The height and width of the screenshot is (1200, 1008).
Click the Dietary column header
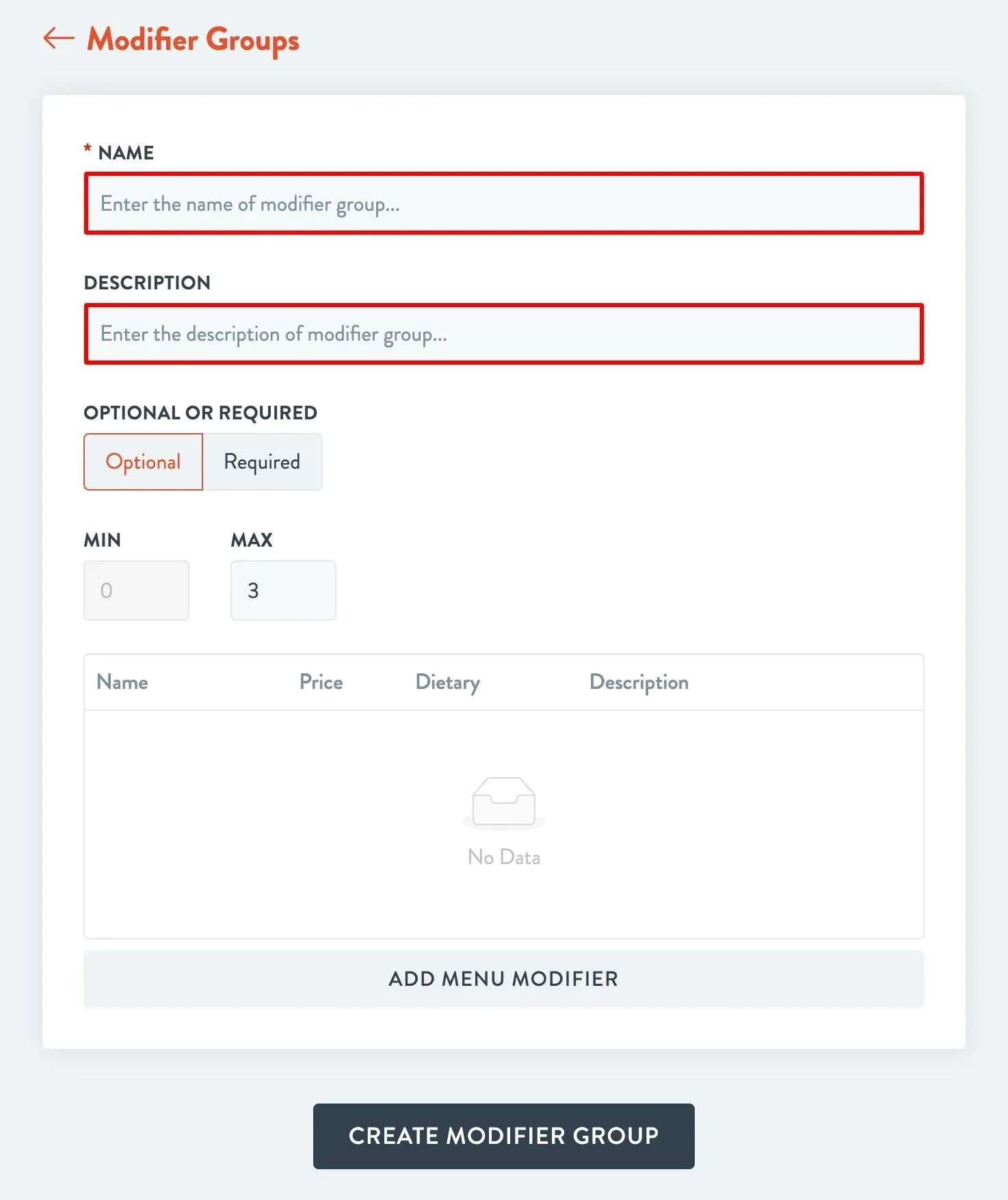coord(448,683)
